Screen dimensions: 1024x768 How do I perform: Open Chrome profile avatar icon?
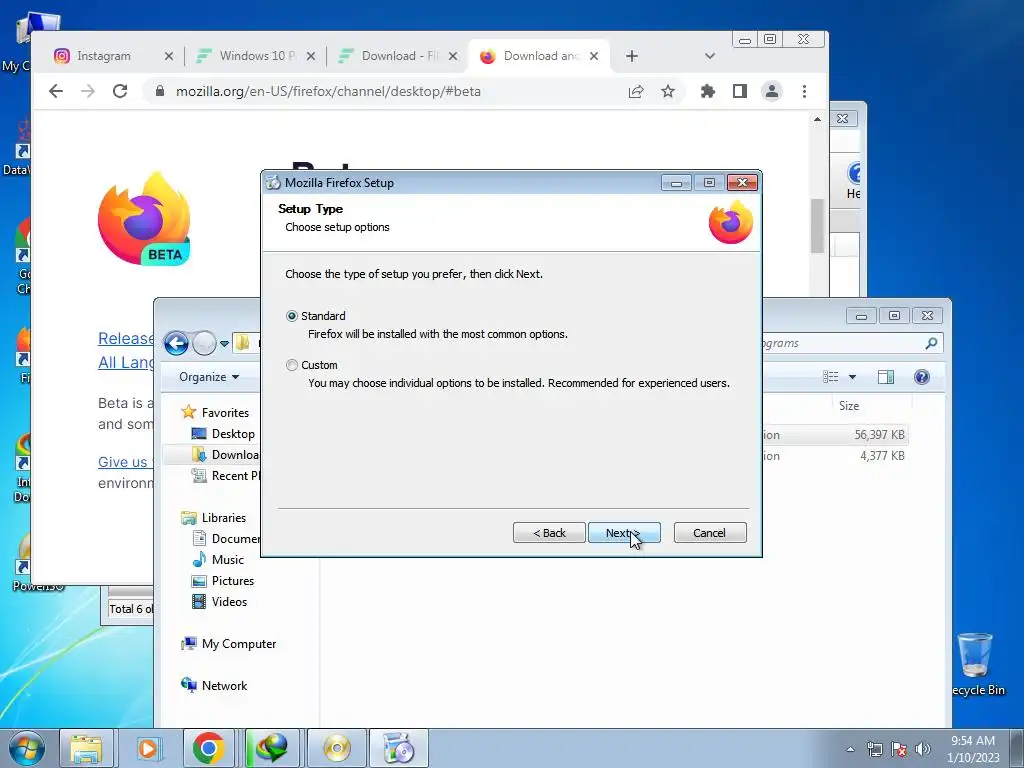[x=772, y=91]
